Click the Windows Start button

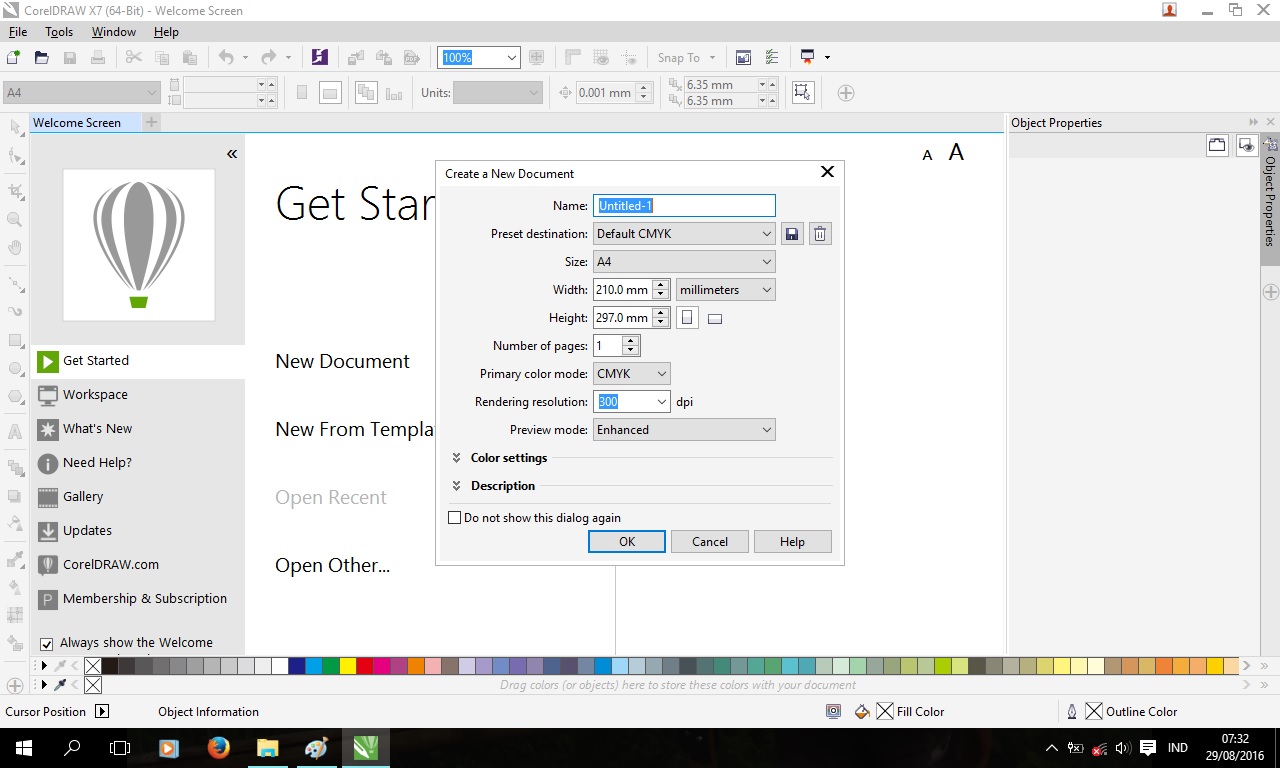23,747
